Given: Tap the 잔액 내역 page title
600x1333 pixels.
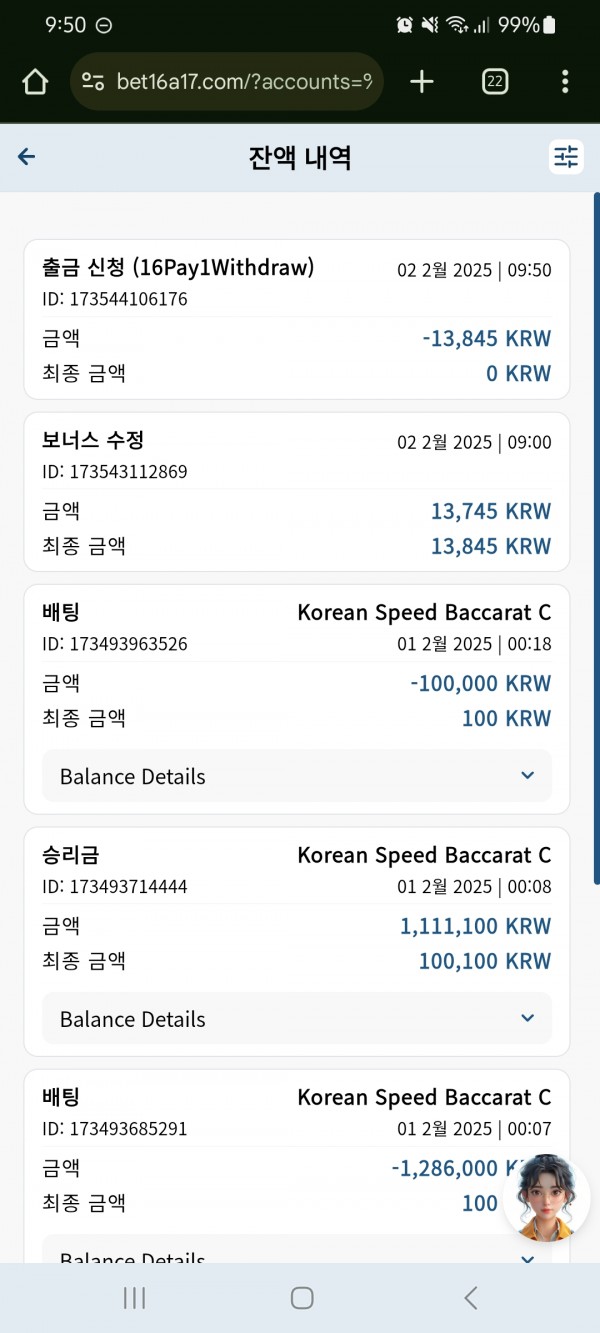Looking at the screenshot, I should click(300, 157).
